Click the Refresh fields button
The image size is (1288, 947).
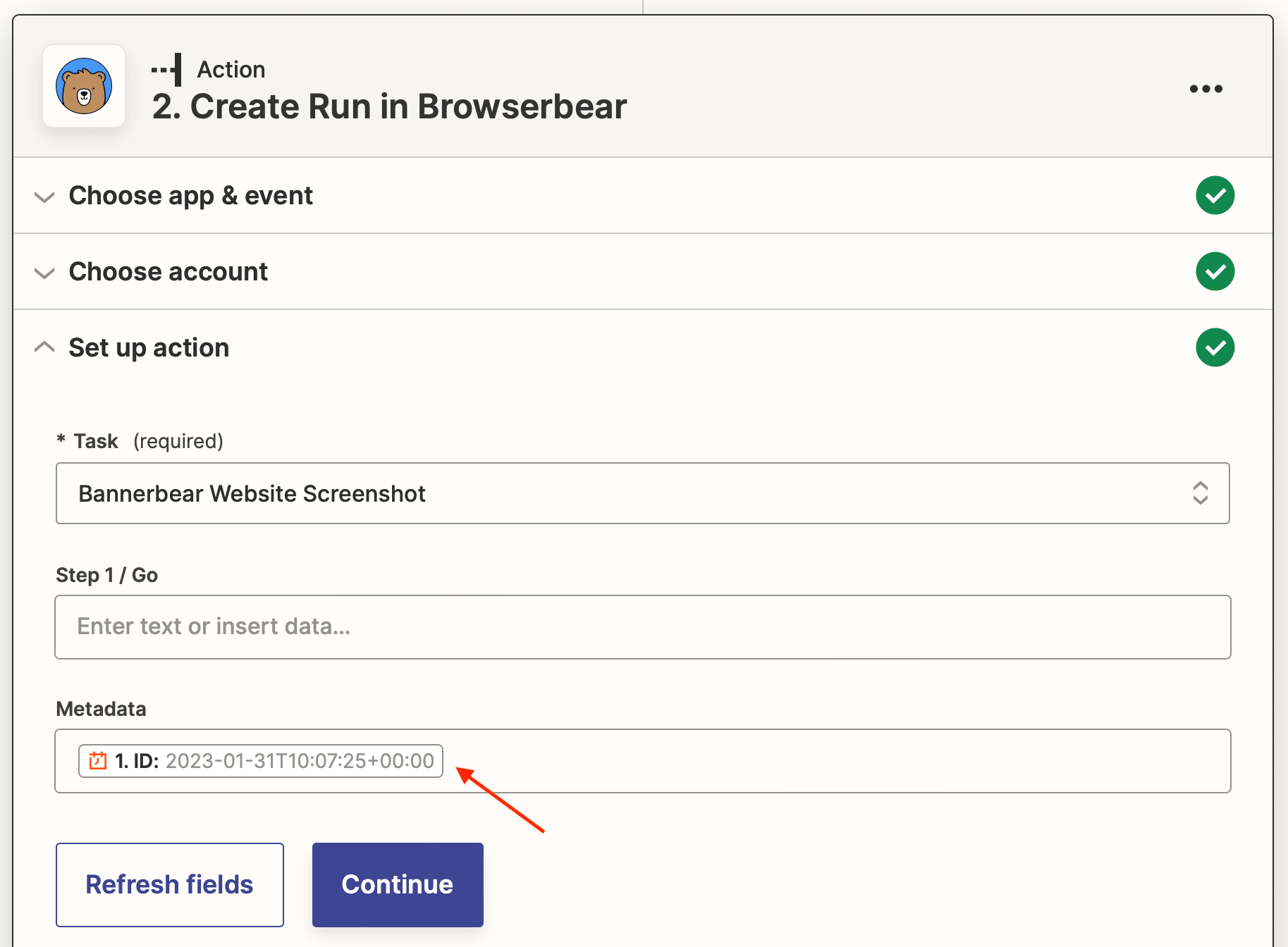coord(169,884)
